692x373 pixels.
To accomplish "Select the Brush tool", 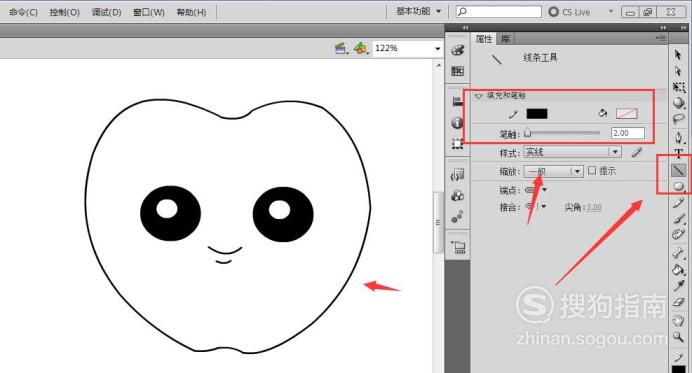I will [x=679, y=219].
